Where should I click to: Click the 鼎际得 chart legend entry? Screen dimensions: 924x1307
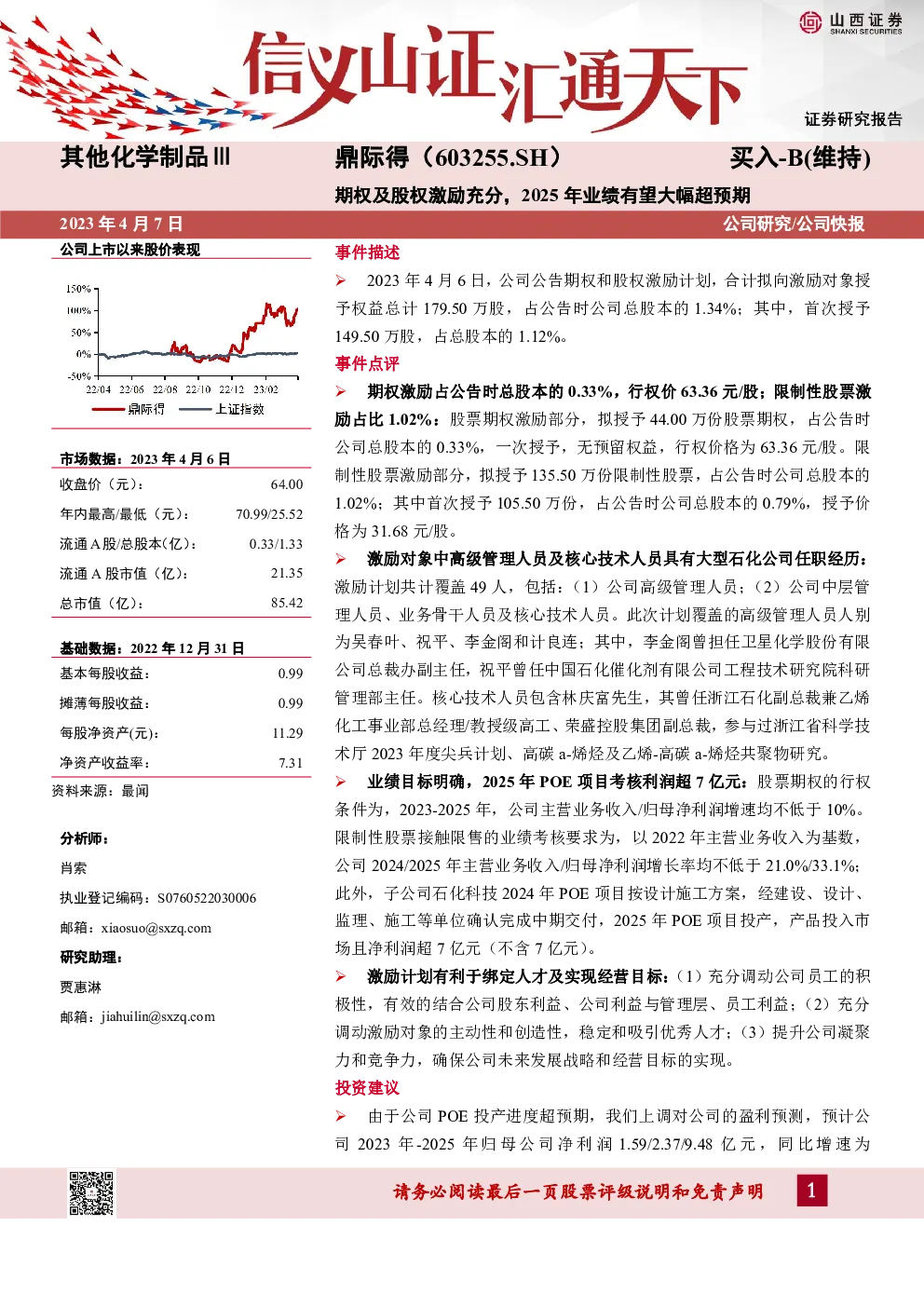click(128, 409)
